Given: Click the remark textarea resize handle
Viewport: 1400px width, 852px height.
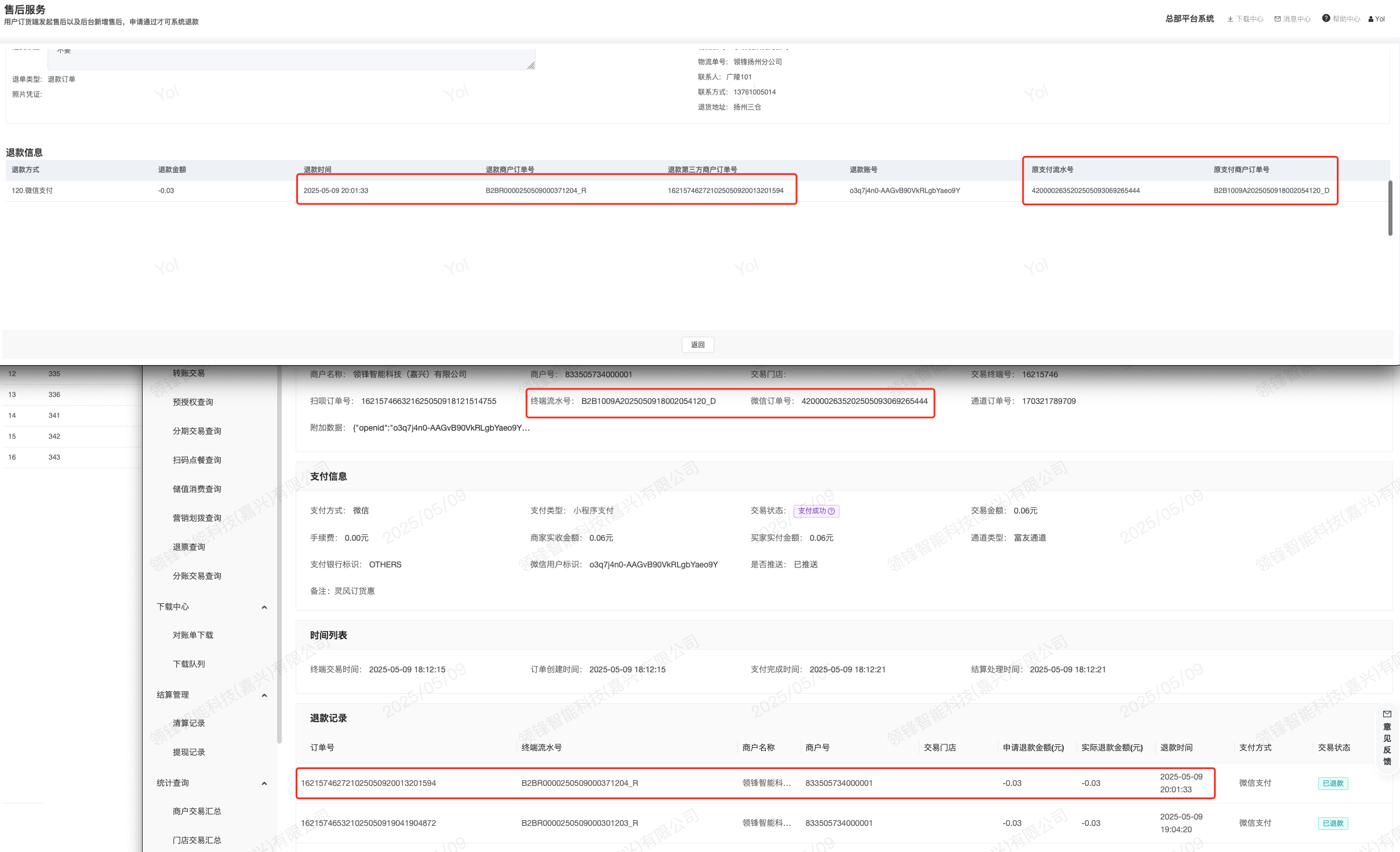Looking at the screenshot, I should (531, 65).
